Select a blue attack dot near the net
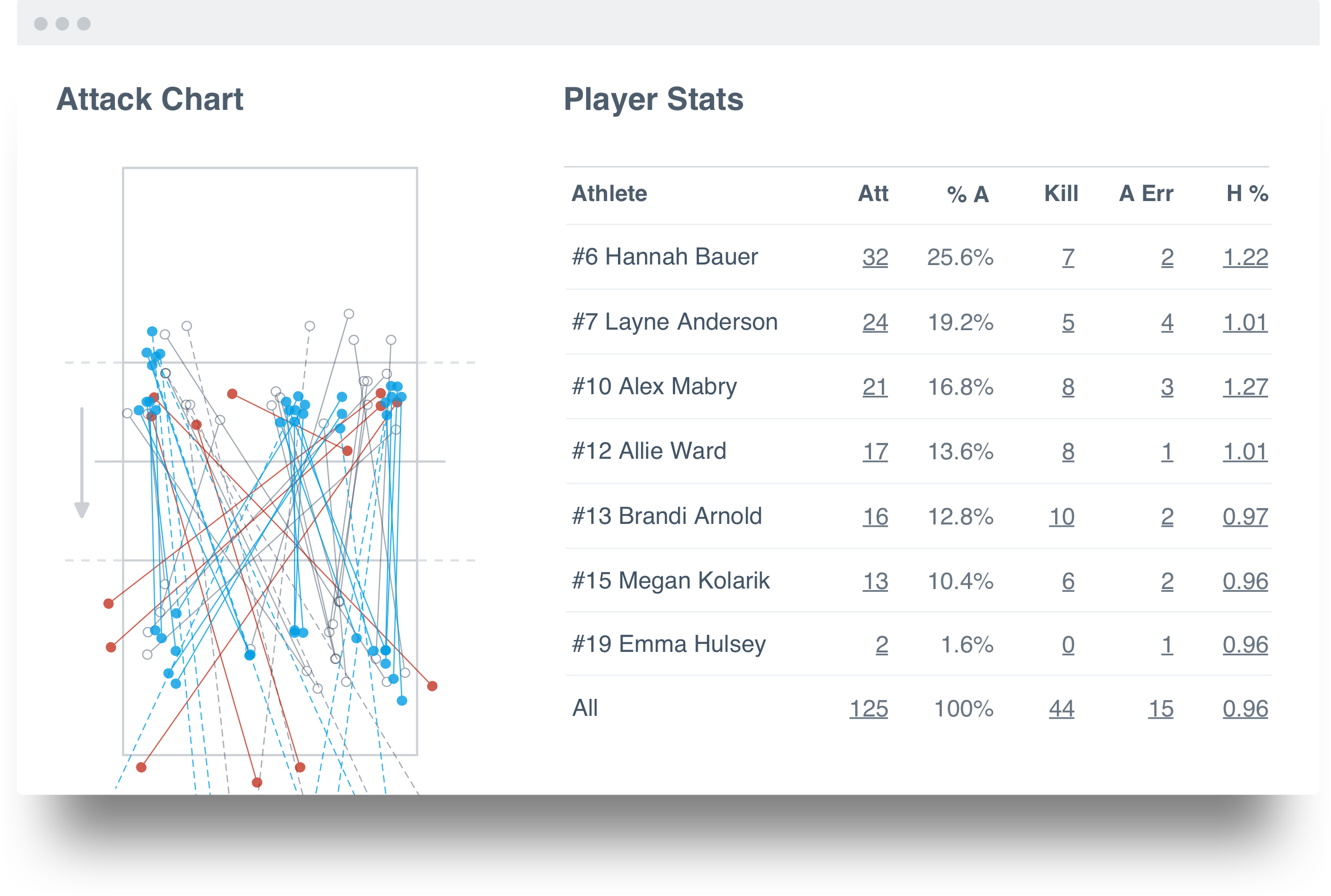The image size is (1331, 896). (x=151, y=330)
